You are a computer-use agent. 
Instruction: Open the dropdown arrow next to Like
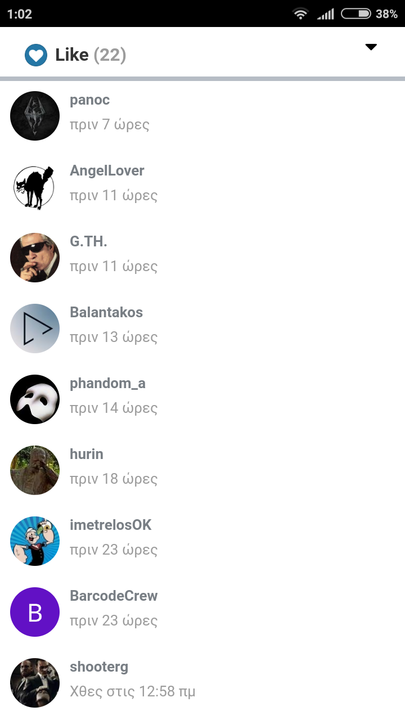click(371, 47)
